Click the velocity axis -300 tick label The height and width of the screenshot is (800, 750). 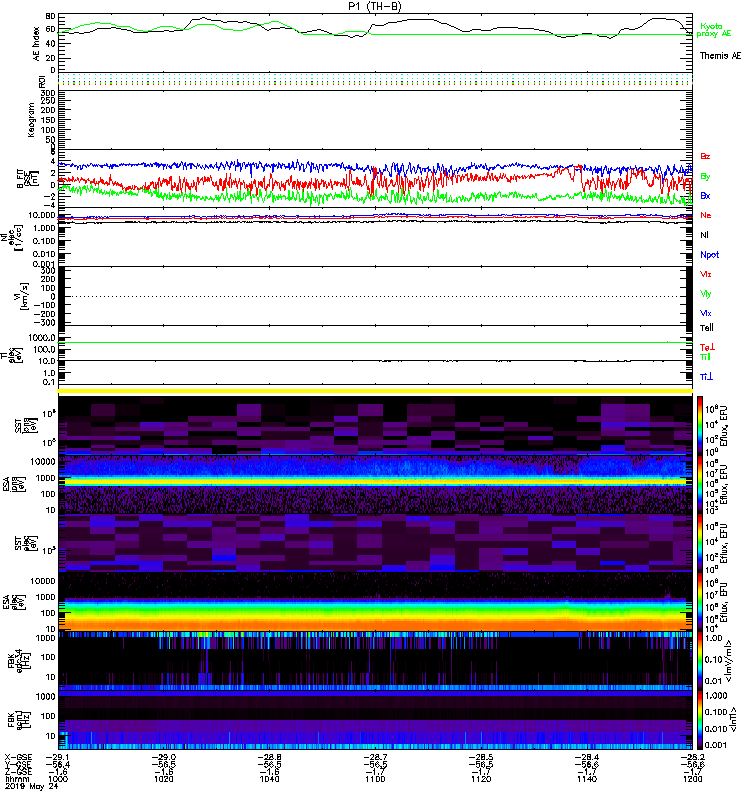[x=45, y=322]
